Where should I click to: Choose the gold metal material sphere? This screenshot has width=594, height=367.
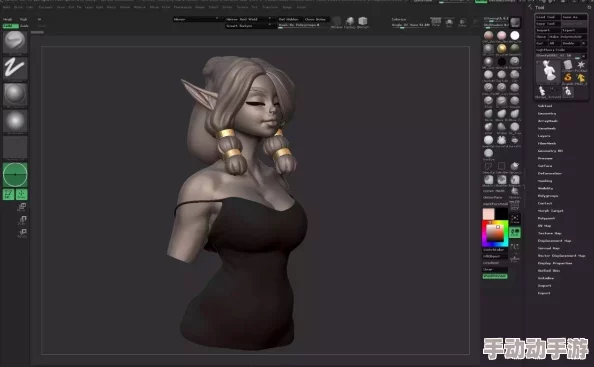(502, 48)
